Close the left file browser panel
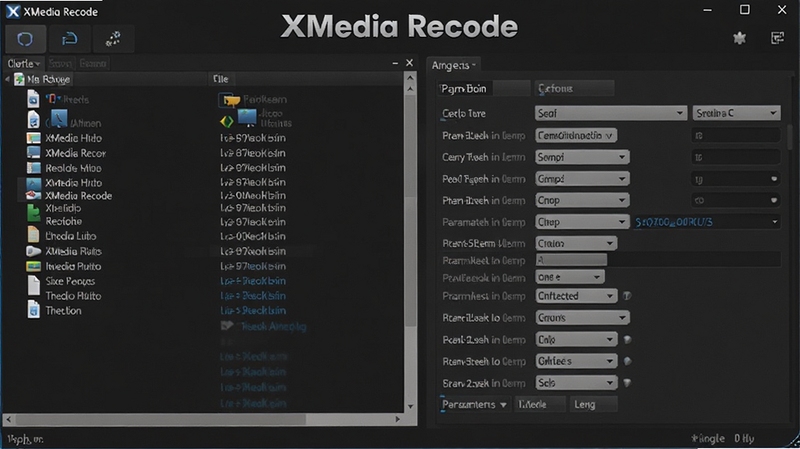The image size is (800, 449). click(x=409, y=63)
